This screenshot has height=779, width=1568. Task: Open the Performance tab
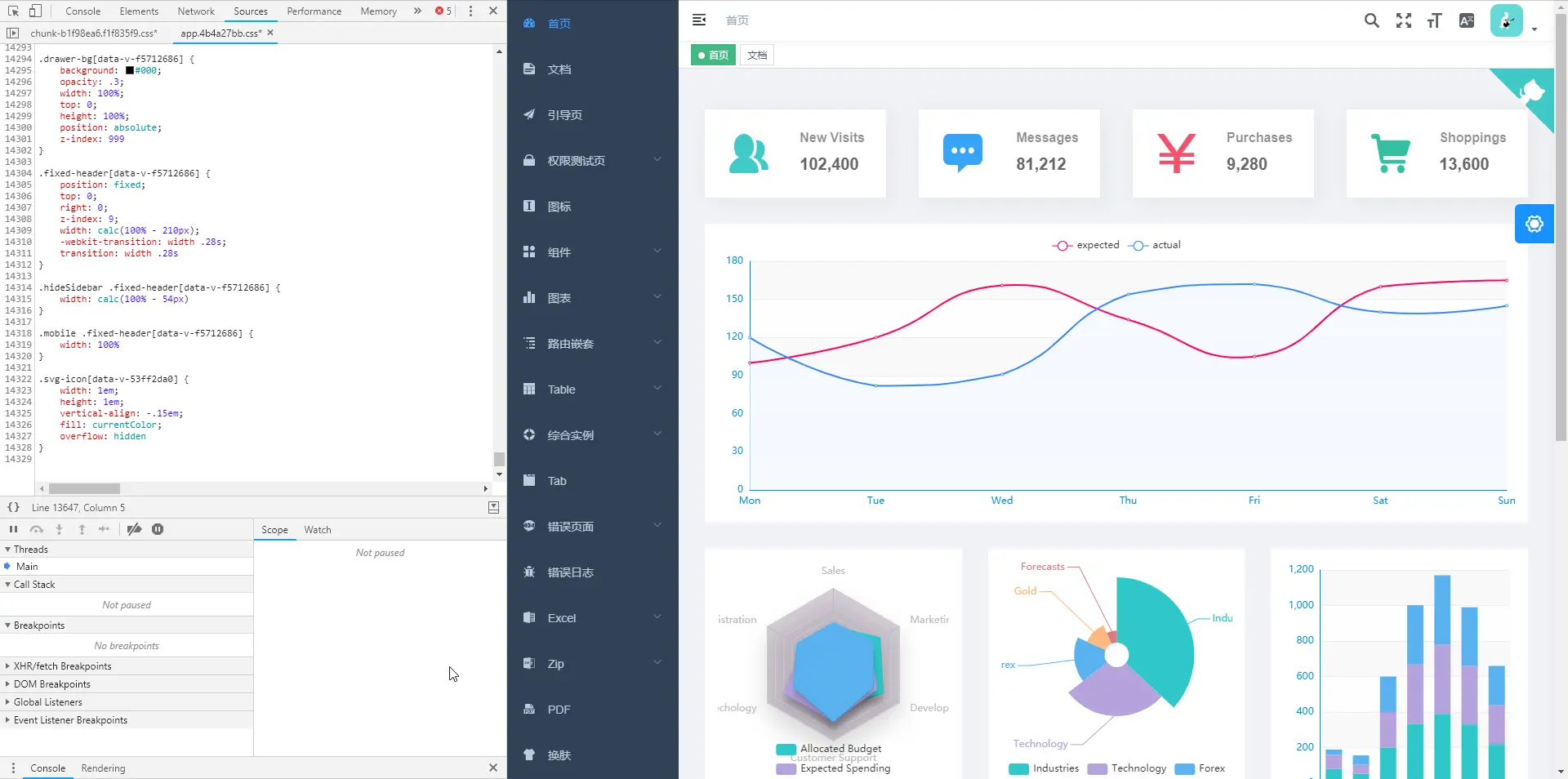pyautogui.click(x=314, y=11)
